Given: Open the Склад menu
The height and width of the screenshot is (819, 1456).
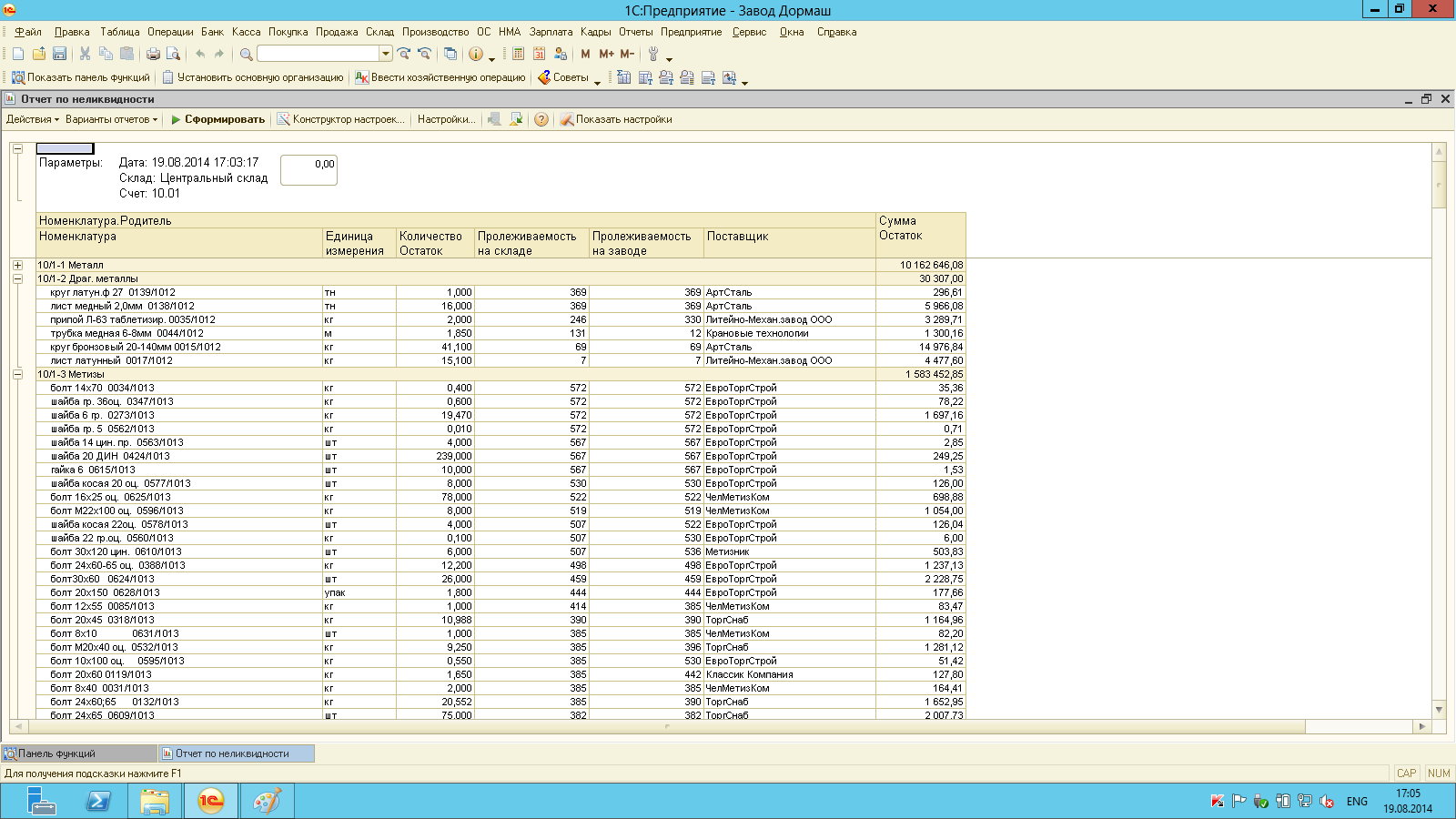Looking at the screenshot, I should point(380,32).
